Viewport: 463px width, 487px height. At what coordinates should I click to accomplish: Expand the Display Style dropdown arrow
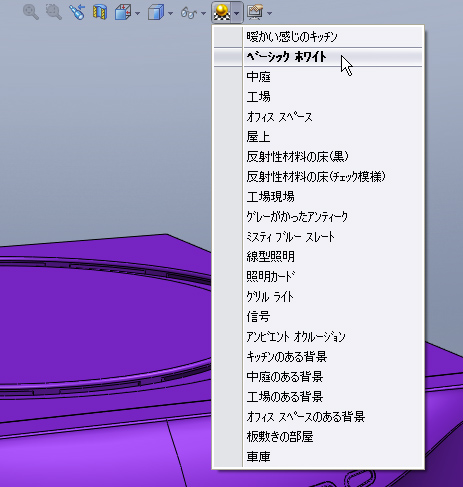click(x=170, y=13)
